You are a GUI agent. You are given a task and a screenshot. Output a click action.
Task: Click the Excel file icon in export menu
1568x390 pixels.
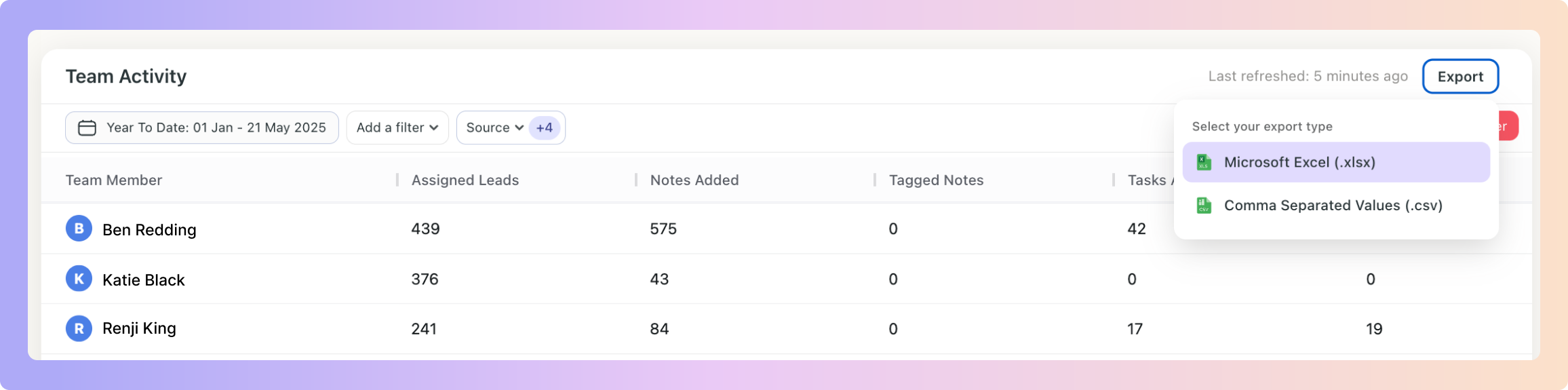(x=1204, y=162)
